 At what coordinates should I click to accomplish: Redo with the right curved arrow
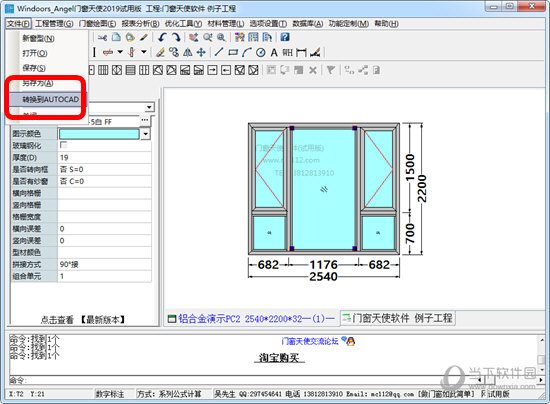pos(176,37)
